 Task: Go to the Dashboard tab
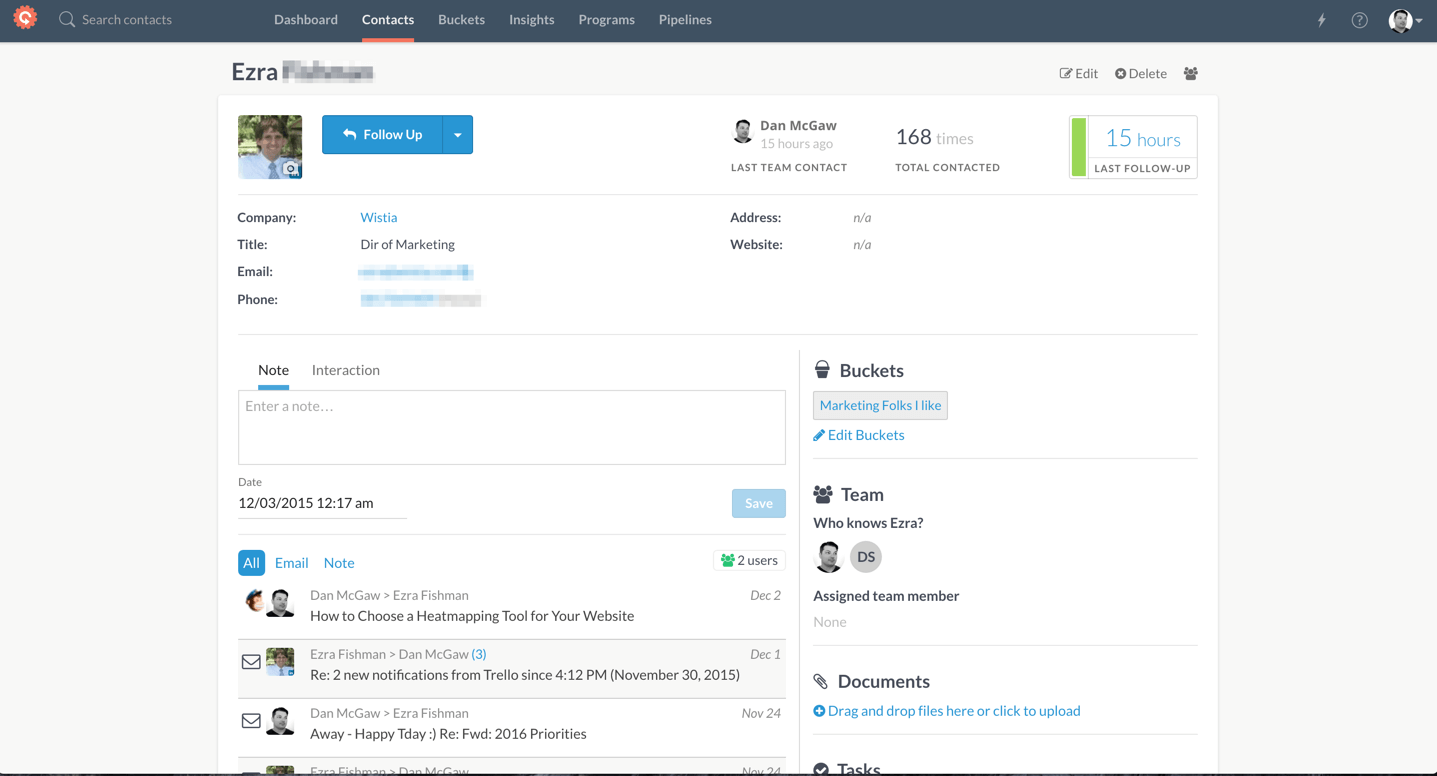click(x=306, y=20)
